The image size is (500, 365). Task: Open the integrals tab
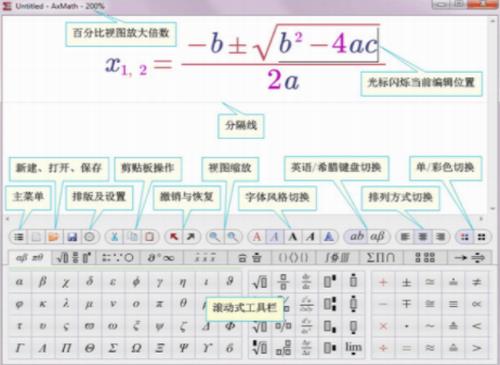pyautogui.click(x=337, y=258)
